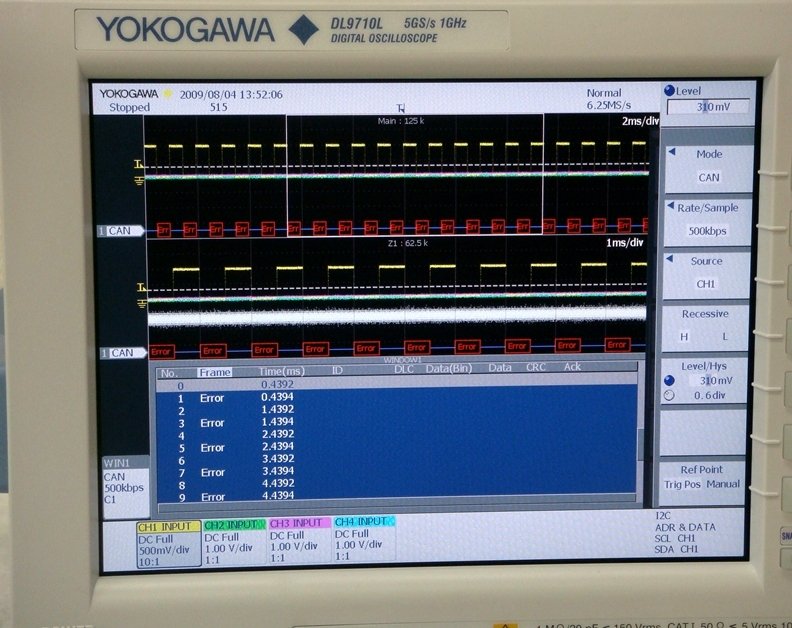Select Error row at 3.4394 ms
This screenshot has height=628, width=792.
click(x=397, y=471)
